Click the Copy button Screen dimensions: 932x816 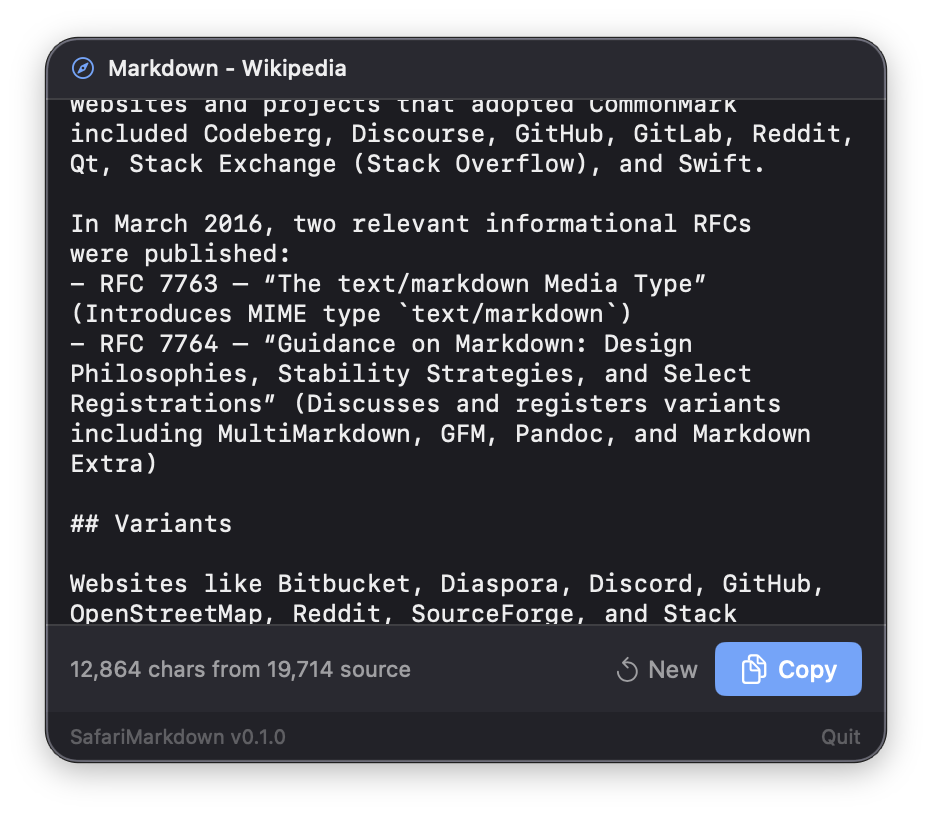coord(788,669)
